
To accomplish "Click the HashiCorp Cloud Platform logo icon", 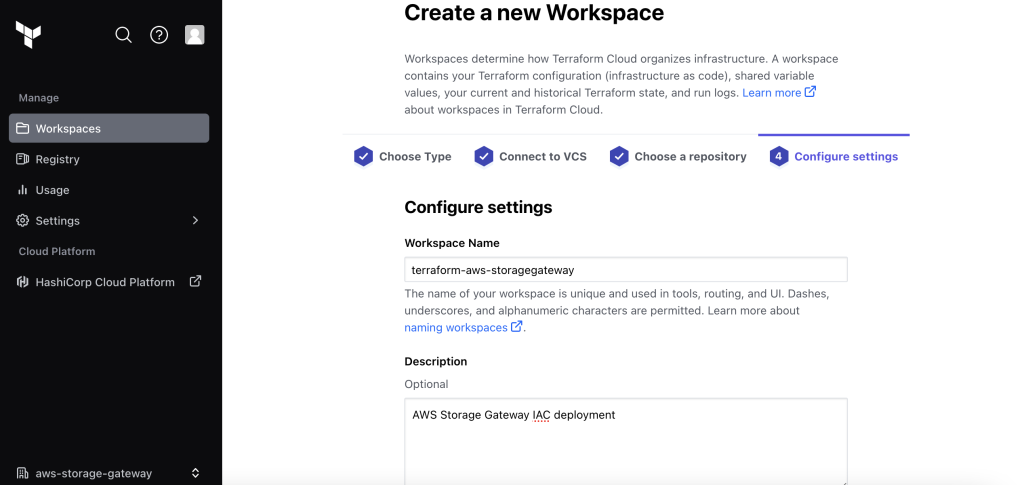I will (x=23, y=282).
